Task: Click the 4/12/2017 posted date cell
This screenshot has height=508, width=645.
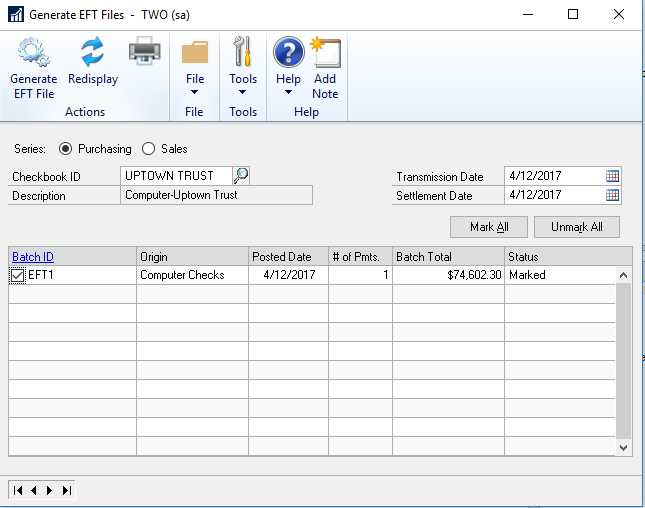Action: 288,275
